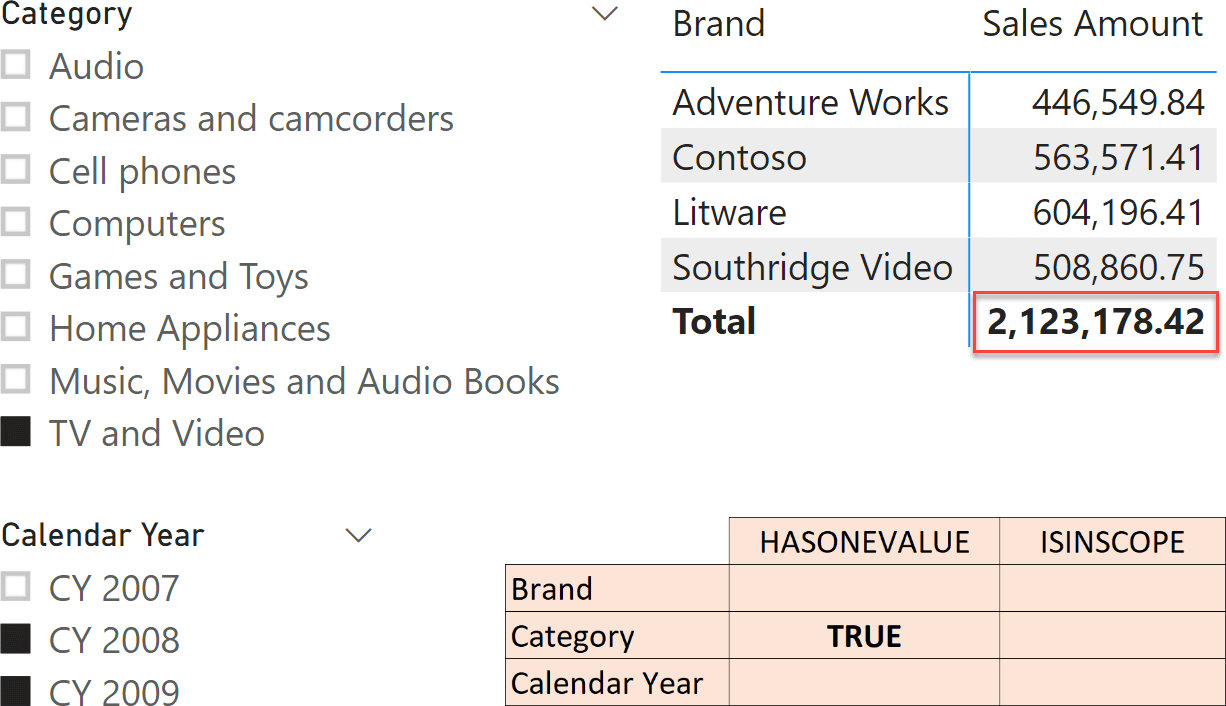Open the Calendar Year slicer chevron
Image resolution: width=1226 pixels, height=706 pixels.
[x=358, y=535]
